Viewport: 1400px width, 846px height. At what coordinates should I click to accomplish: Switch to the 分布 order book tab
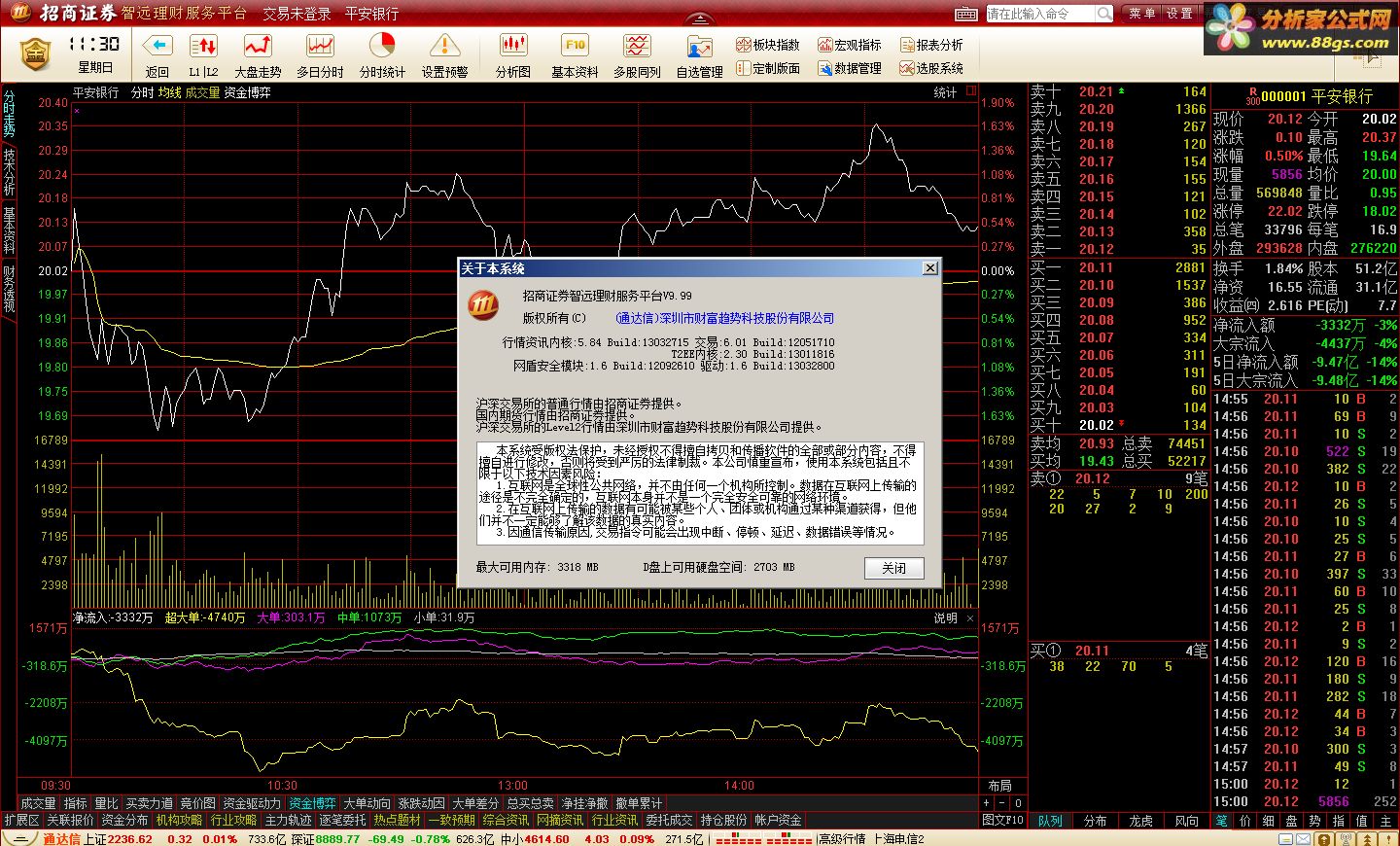tap(1096, 821)
